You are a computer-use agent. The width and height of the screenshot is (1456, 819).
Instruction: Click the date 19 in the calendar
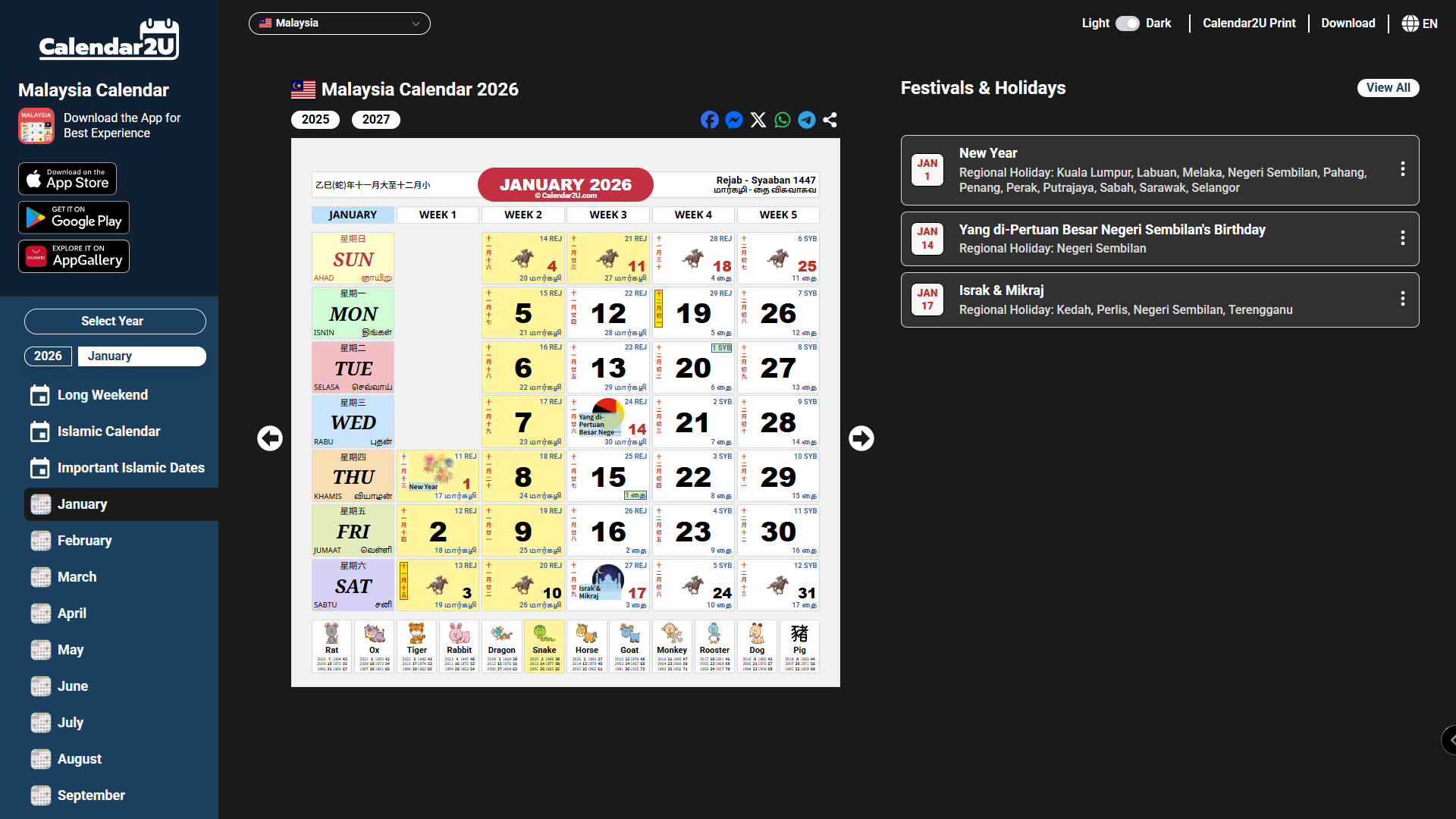point(693,312)
